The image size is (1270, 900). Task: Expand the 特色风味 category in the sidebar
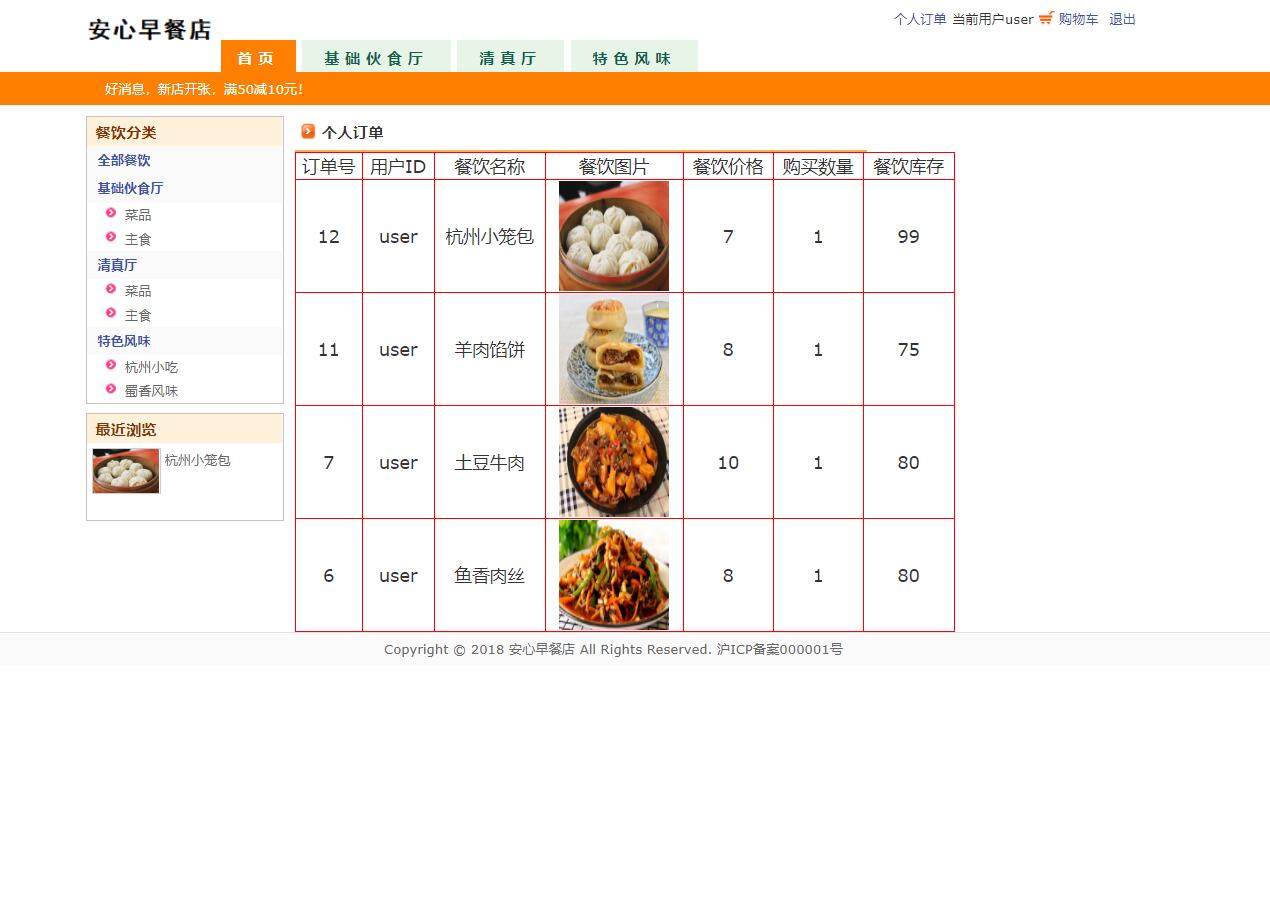pos(124,340)
